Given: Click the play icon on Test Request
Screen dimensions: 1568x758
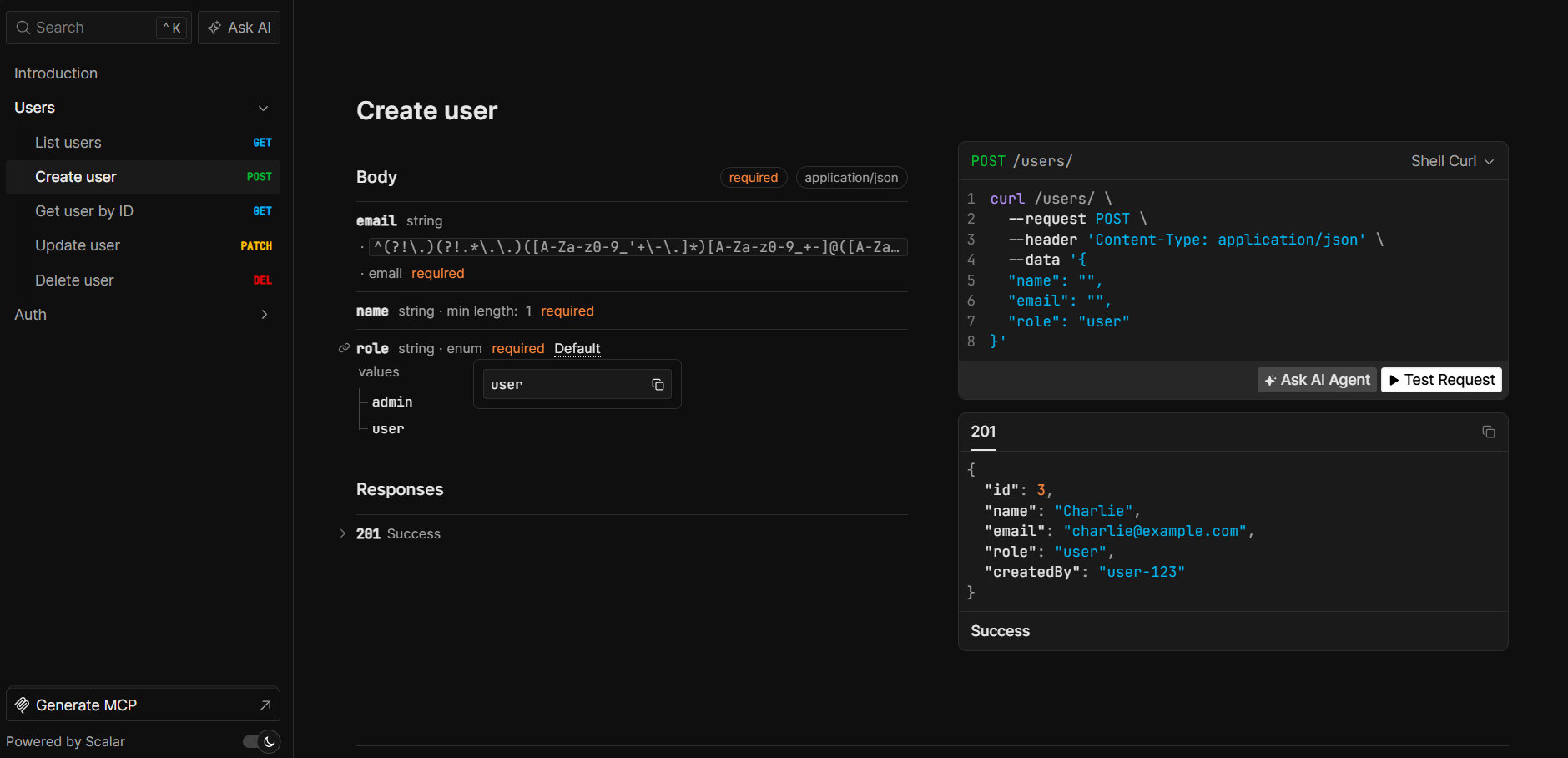Looking at the screenshot, I should tap(1394, 381).
